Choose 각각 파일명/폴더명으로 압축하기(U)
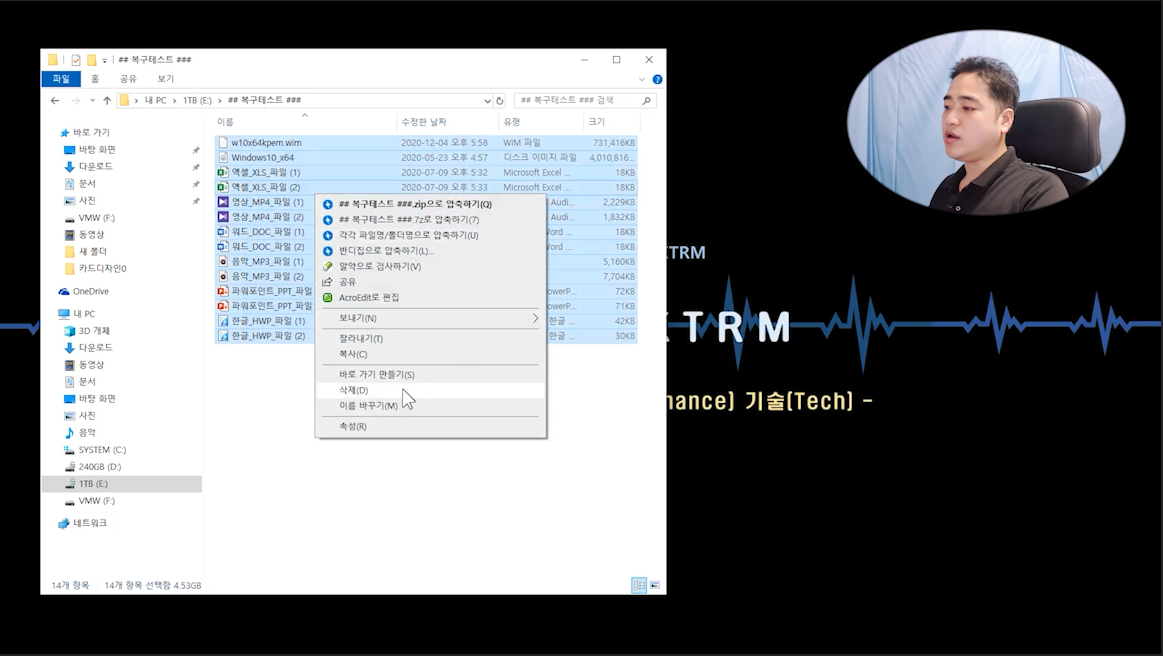This screenshot has width=1163, height=656. (430, 235)
